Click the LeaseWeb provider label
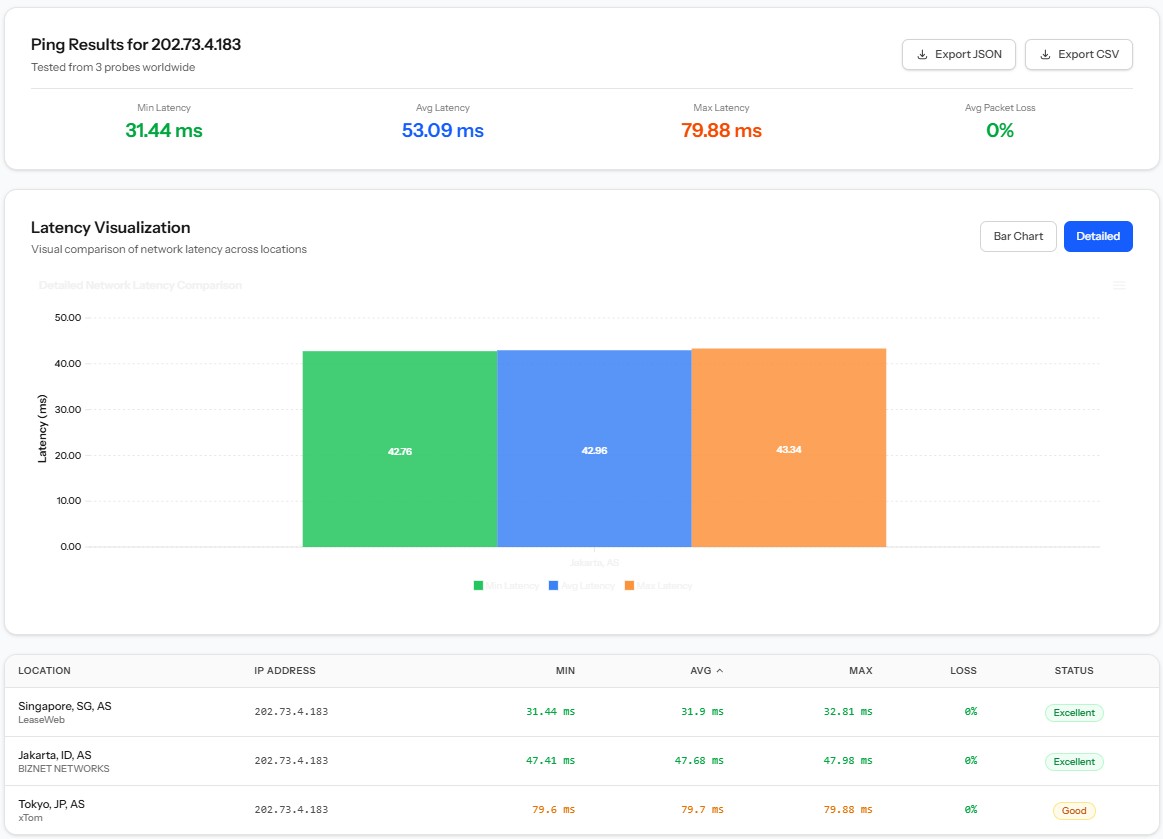 (x=42, y=720)
